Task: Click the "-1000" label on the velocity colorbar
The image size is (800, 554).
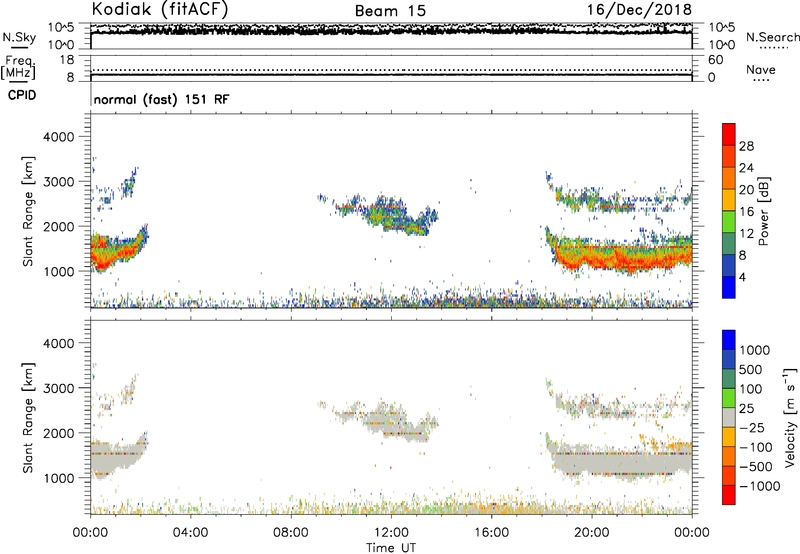Action: pyautogui.click(x=759, y=486)
